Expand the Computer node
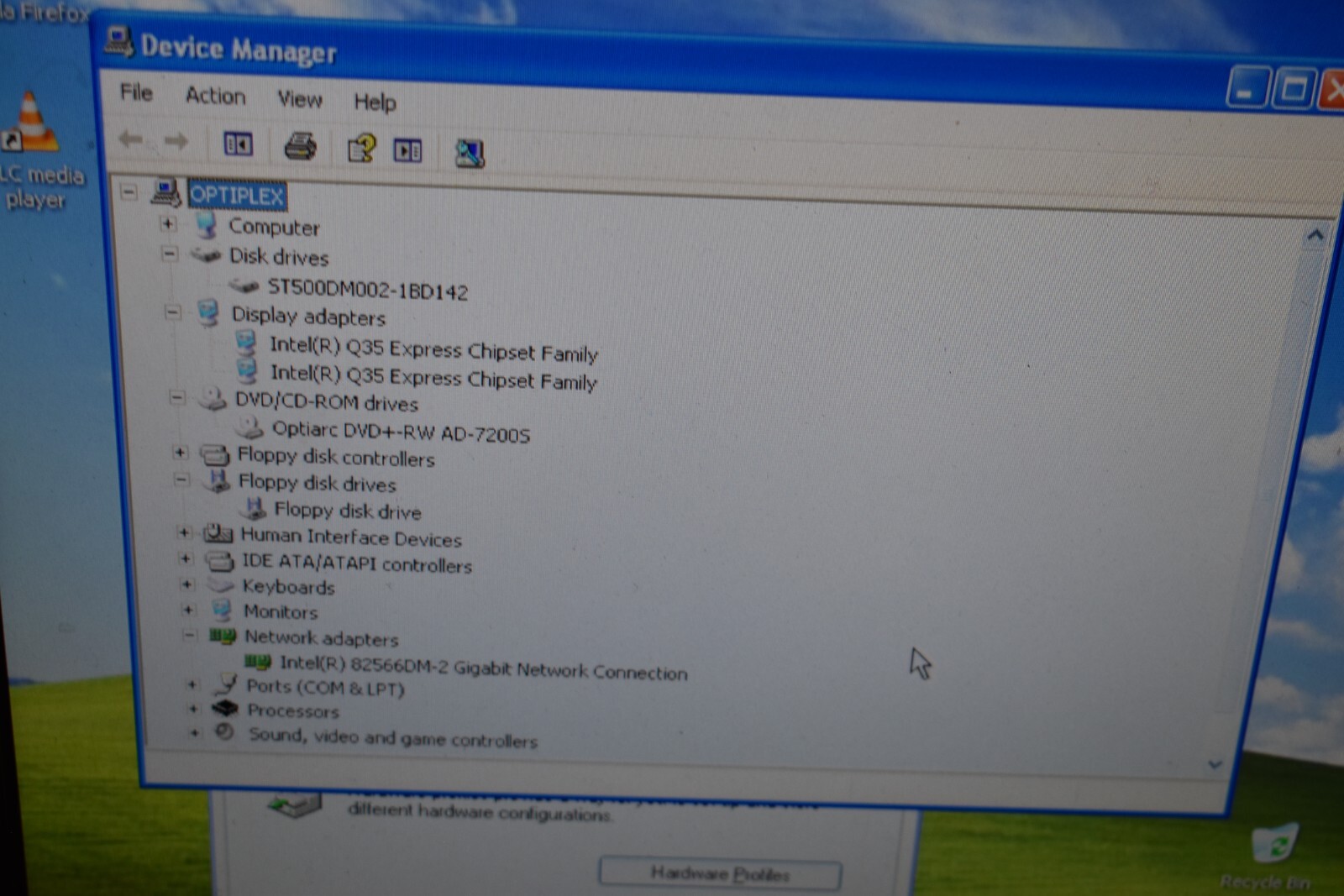 coord(168,223)
